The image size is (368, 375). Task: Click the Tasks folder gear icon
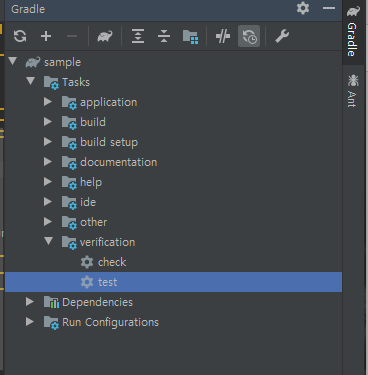pos(51,82)
